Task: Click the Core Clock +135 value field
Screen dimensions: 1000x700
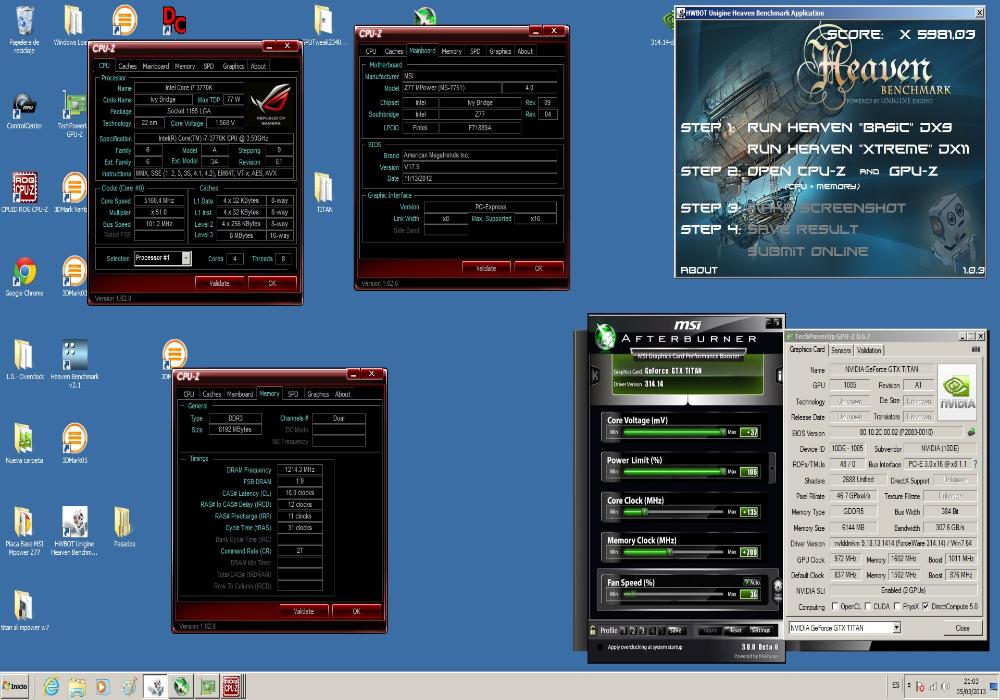Action: 749,512
